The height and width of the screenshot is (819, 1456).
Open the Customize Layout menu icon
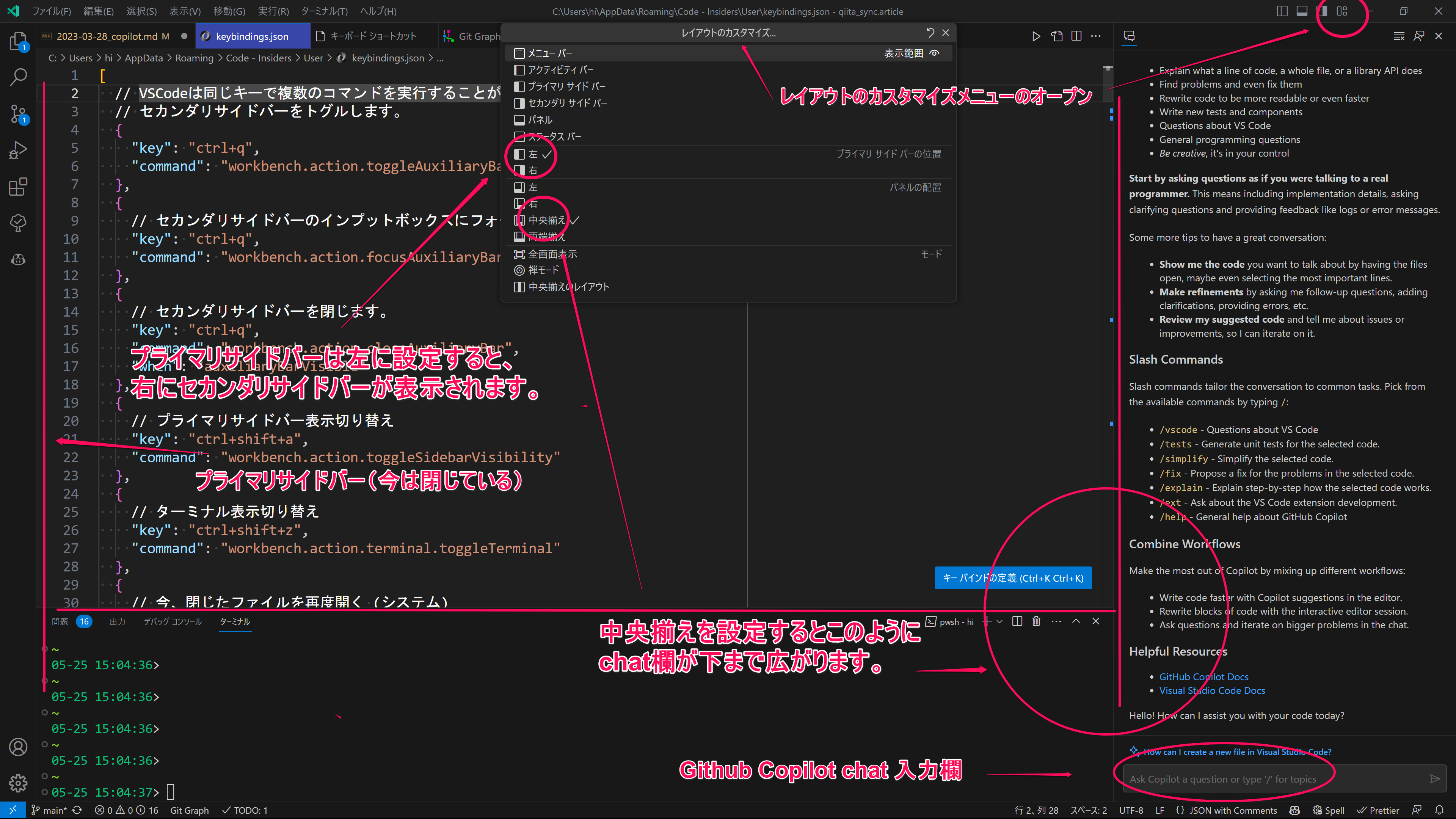[1342, 11]
